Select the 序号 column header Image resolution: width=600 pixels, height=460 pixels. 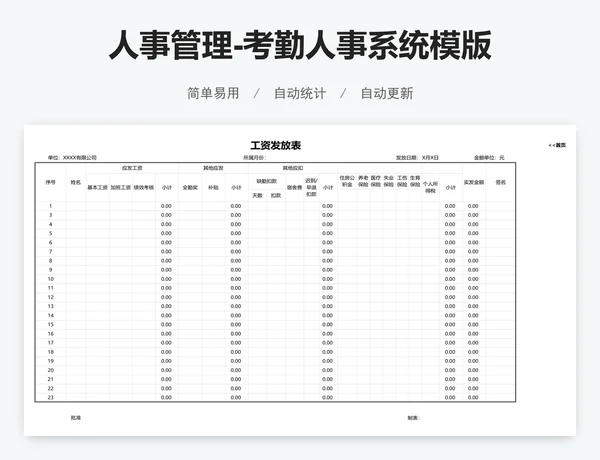coord(51,182)
